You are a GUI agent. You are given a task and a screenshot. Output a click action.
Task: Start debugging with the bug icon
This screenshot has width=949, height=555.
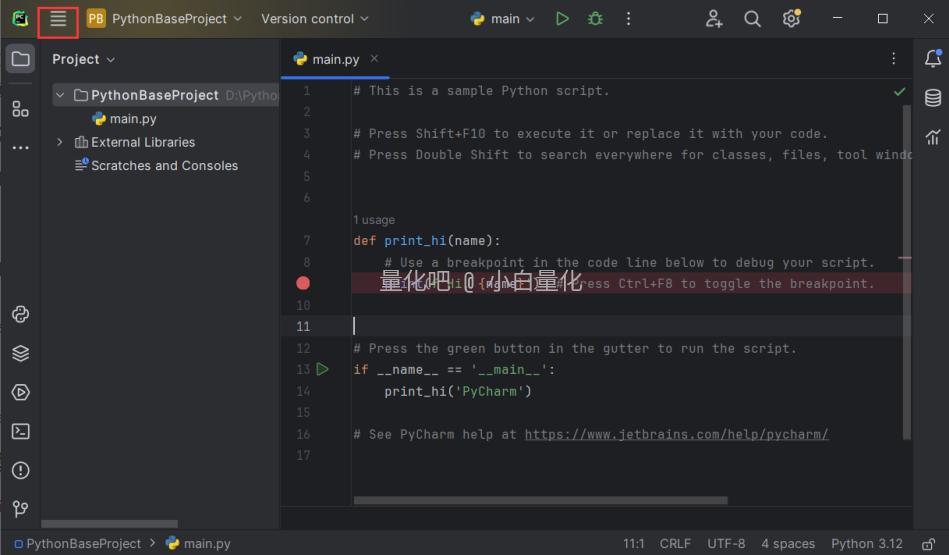tap(595, 19)
